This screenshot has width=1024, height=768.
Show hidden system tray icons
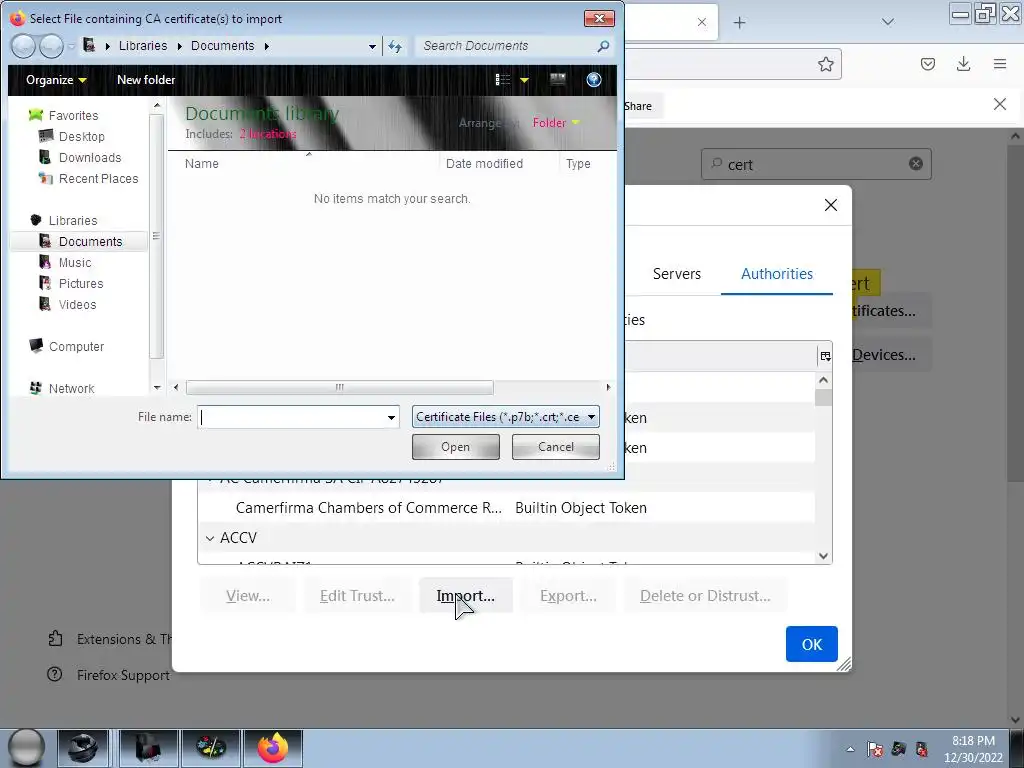(850, 749)
